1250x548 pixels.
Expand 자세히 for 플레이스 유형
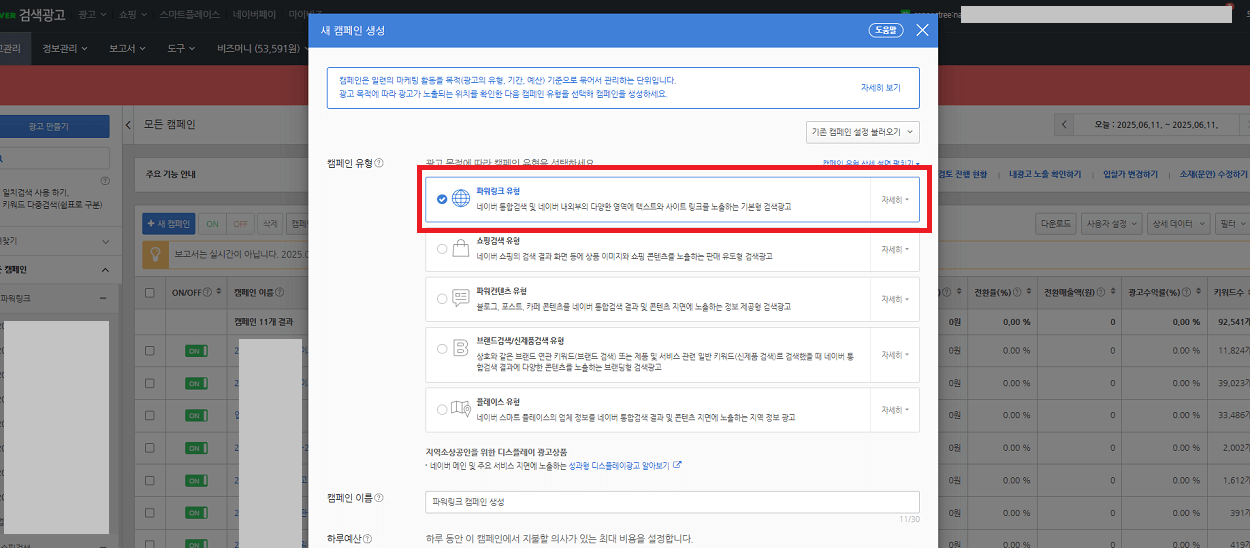pos(895,410)
